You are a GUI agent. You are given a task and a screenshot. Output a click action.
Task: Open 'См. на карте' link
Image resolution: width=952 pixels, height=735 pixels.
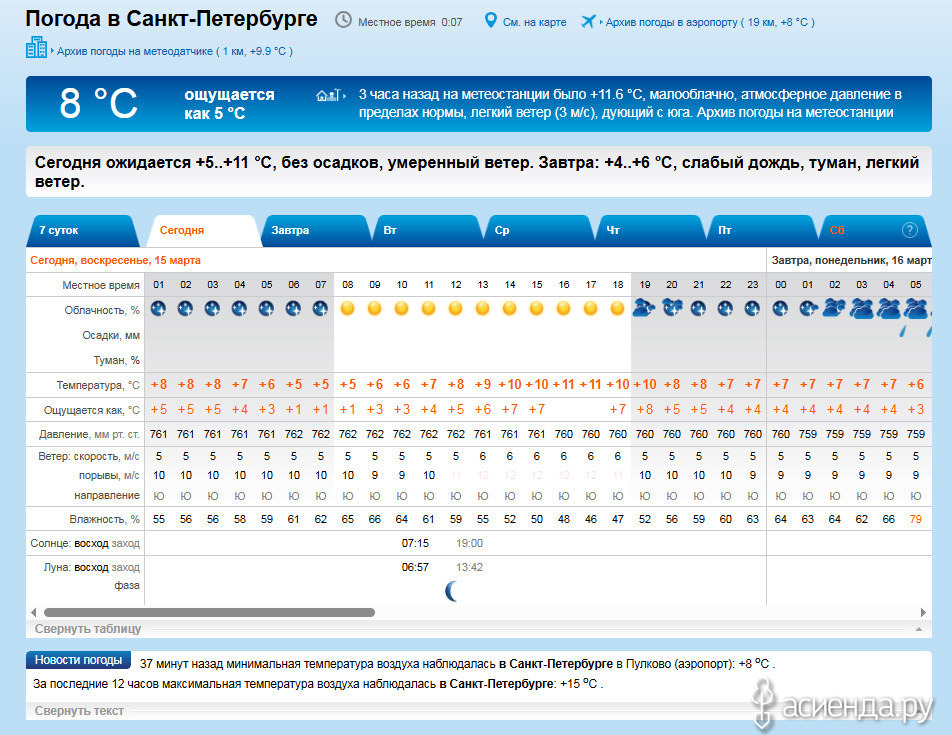[534, 22]
